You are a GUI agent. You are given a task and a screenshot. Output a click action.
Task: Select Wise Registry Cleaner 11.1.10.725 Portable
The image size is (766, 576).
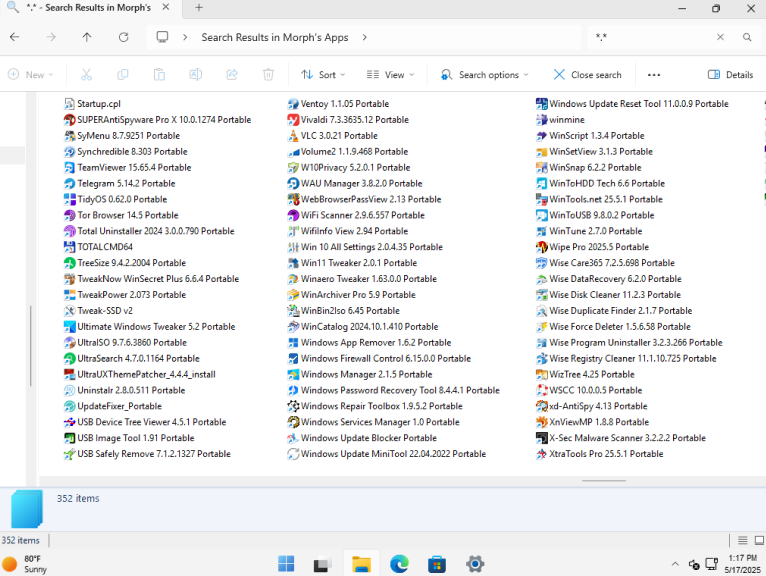tap(626, 359)
